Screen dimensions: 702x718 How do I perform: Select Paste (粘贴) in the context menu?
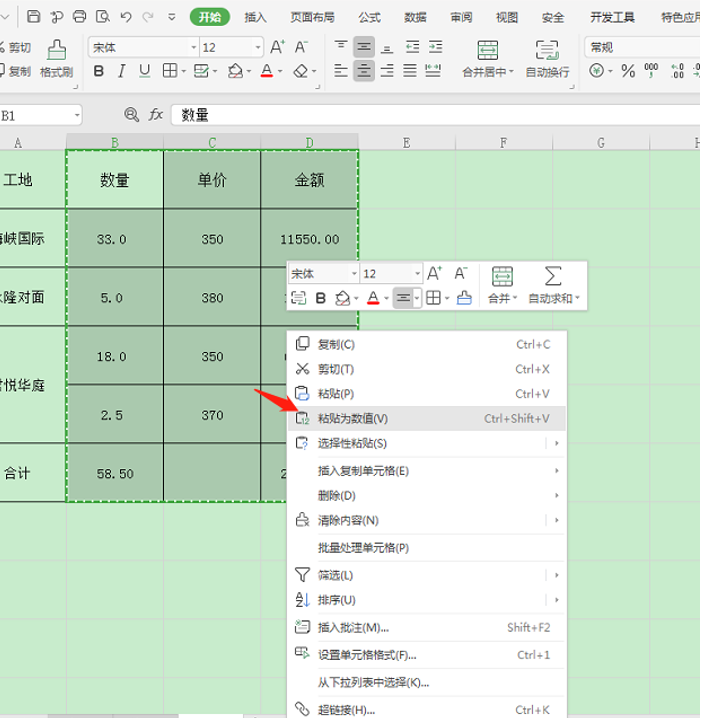(x=427, y=394)
